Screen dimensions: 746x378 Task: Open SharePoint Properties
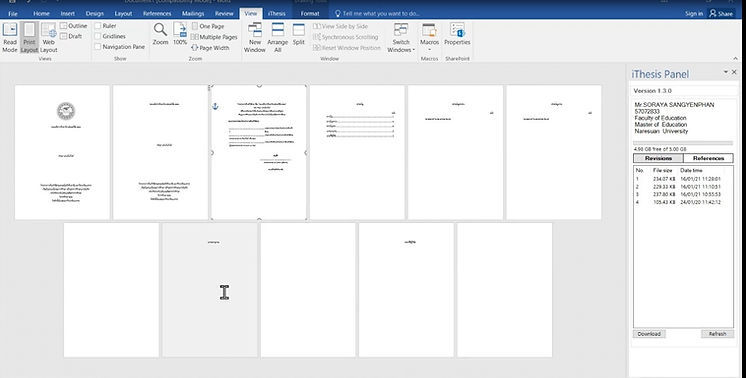[x=457, y=34]
